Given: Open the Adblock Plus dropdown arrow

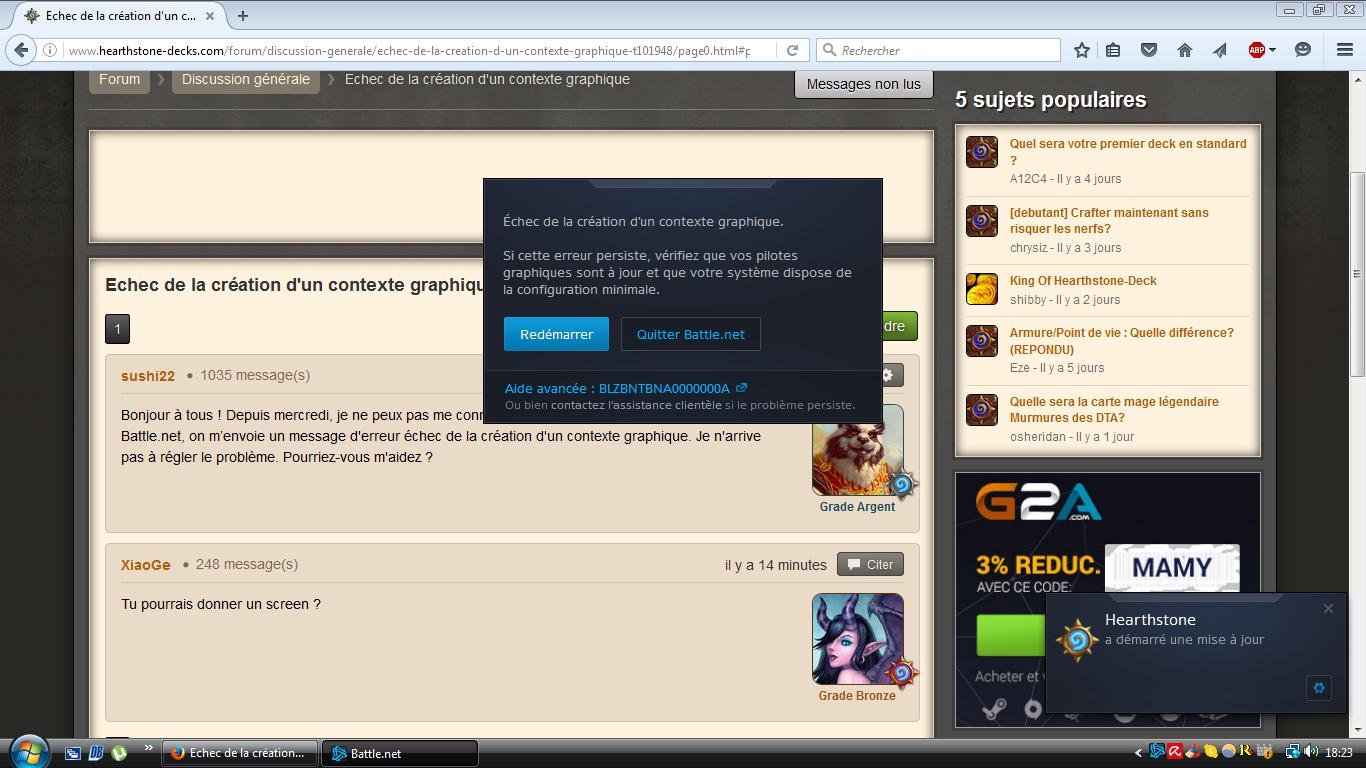Looking at the screenshot, I should tap(1272, 50).
